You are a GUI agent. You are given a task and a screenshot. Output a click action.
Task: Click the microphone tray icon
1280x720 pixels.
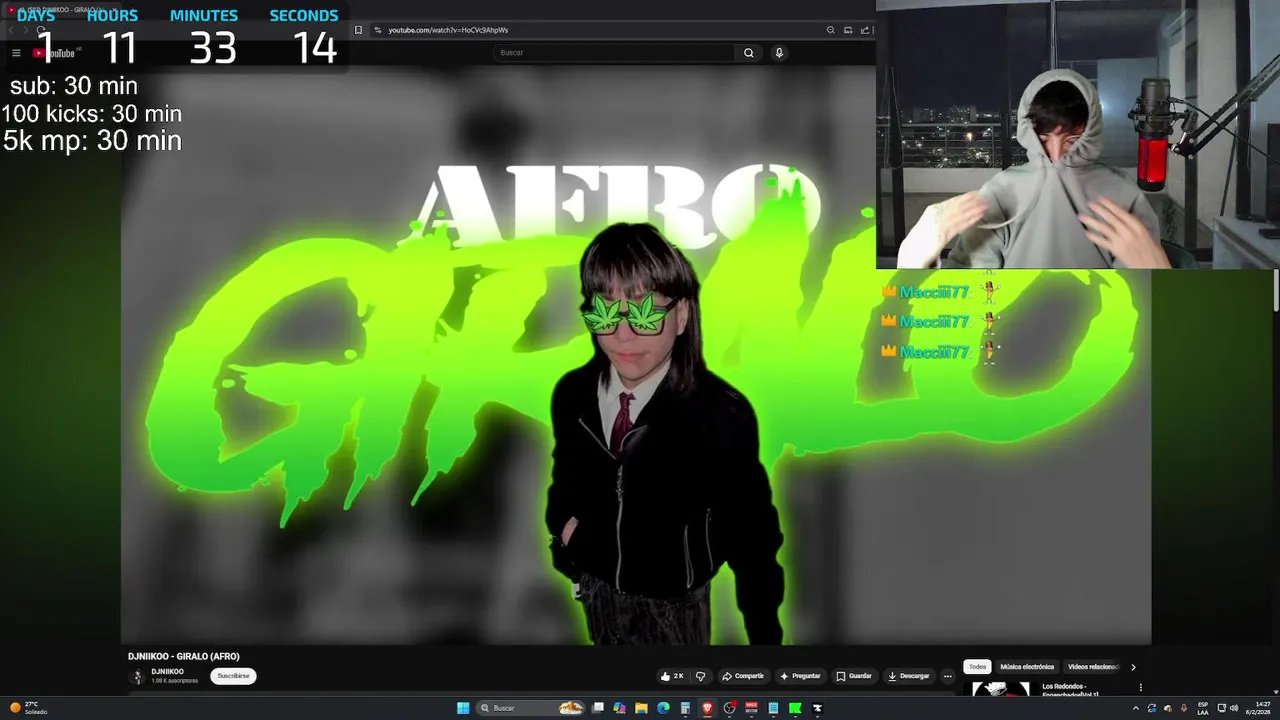(1184, 708)
